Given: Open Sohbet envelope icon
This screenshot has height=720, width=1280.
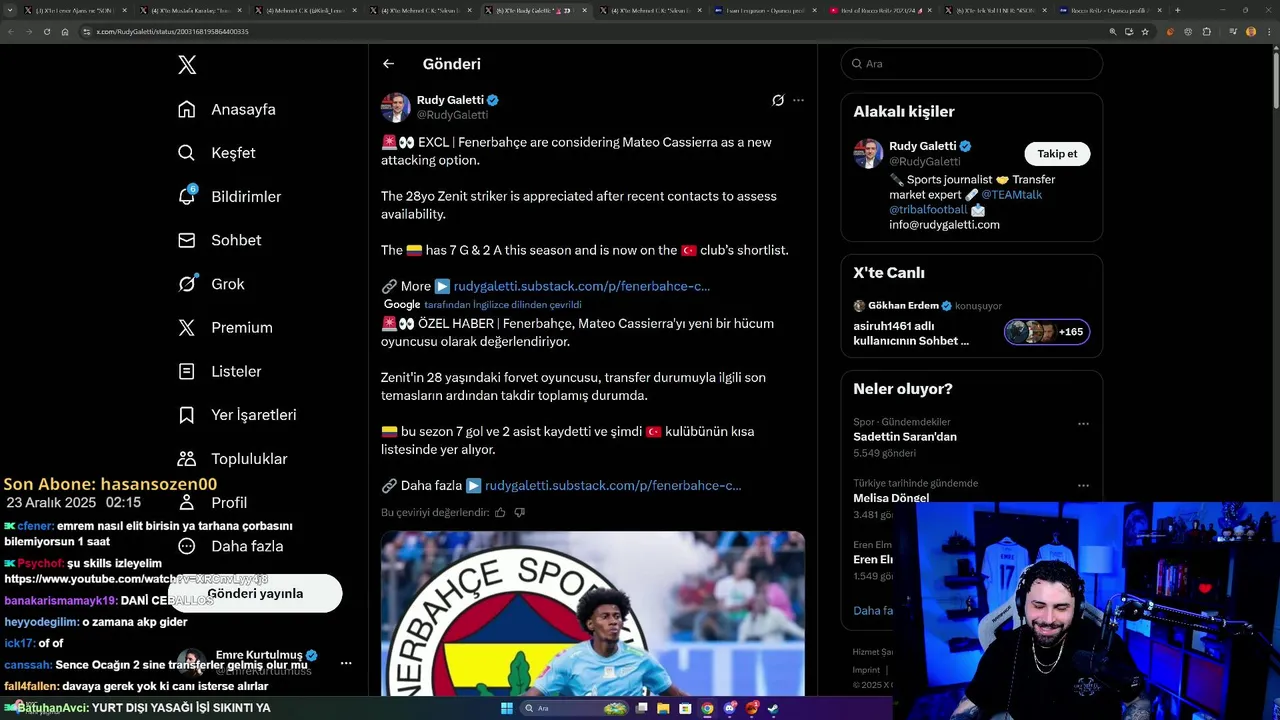Looking at the screenshot, I should click(x=187, y=240).
